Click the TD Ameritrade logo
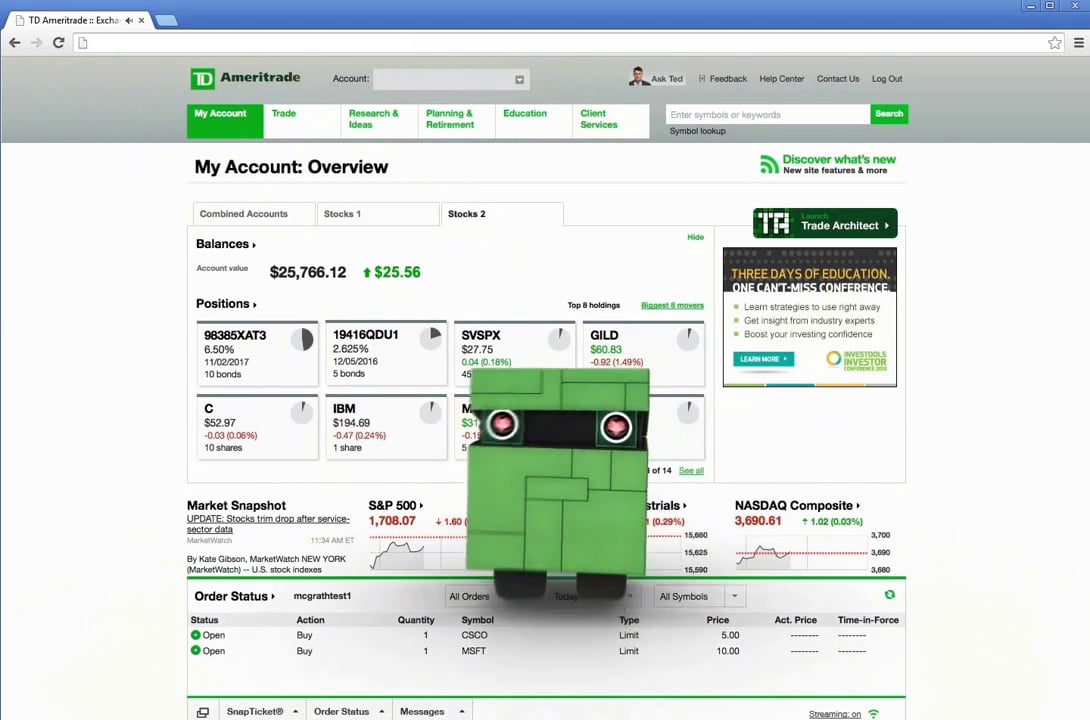This screenshot has width=1090, height=720. coord(245,79)
